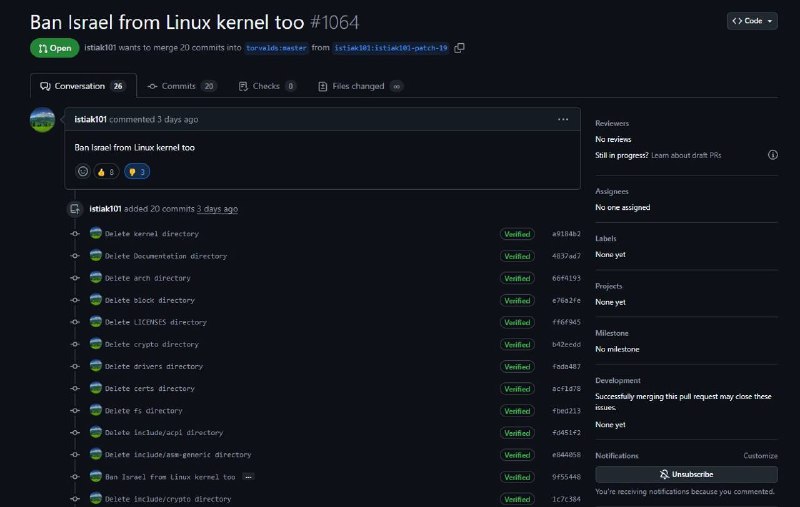Click avatar icon on 'Delete drivers directory' commit

[95, 366]
